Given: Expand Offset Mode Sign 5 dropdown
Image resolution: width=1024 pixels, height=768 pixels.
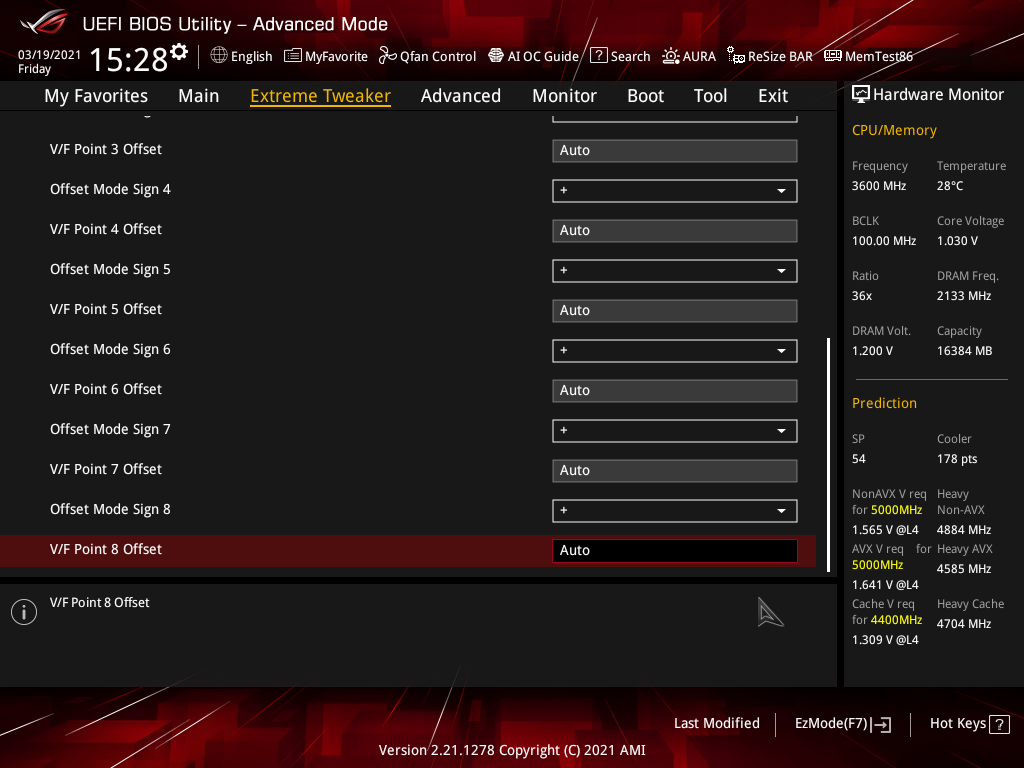Looking at the screenshot, I should [675, 270].
